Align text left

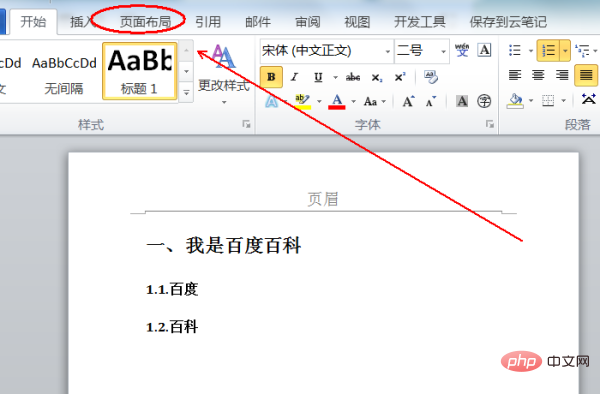tap(515, 75)
